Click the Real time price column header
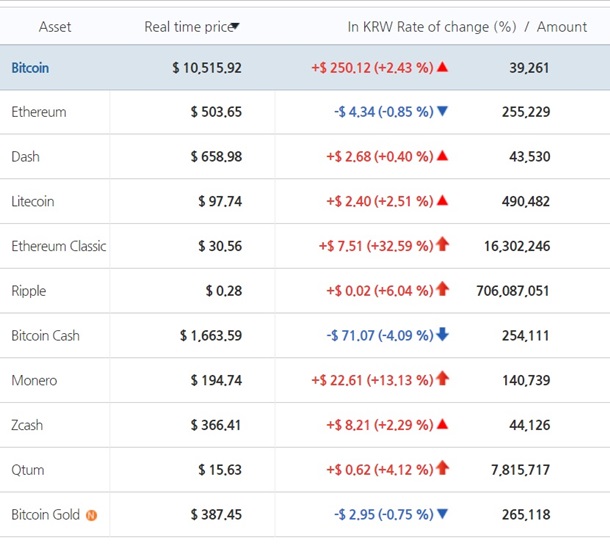This screenshot has height=548, width=610. (x=189, y=27)
